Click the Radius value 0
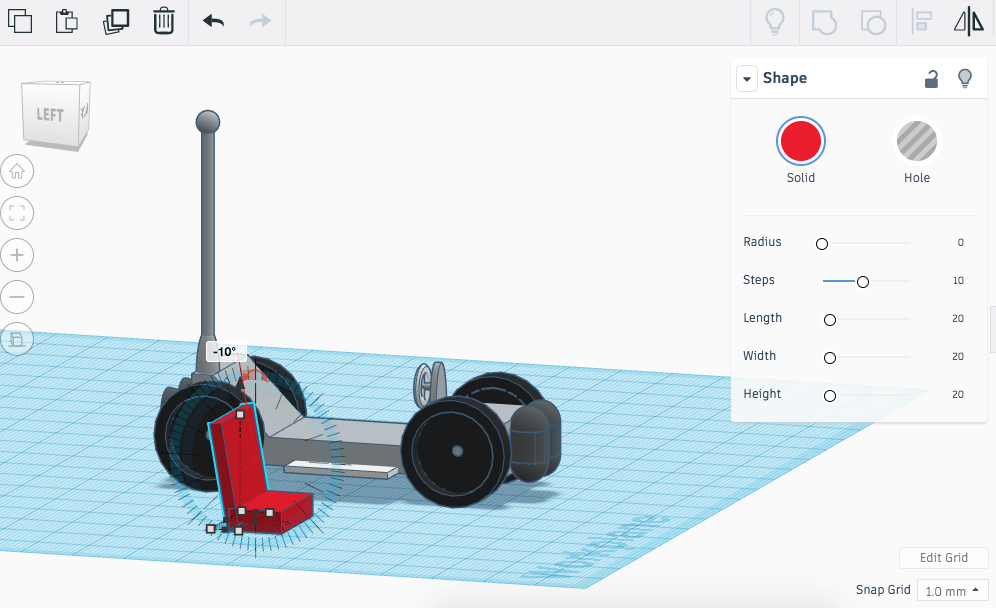 click(960, 243)
